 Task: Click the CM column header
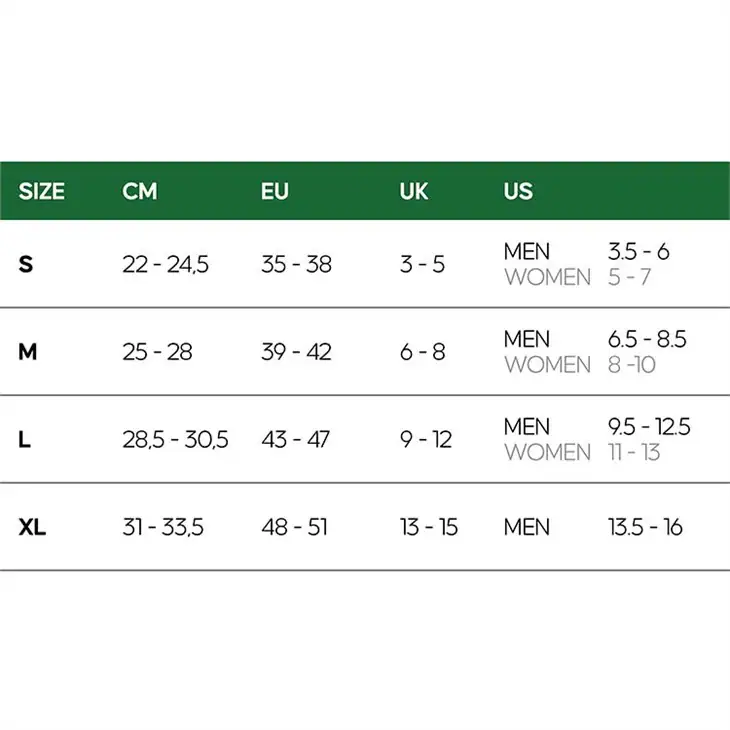[x=140, y=191]
